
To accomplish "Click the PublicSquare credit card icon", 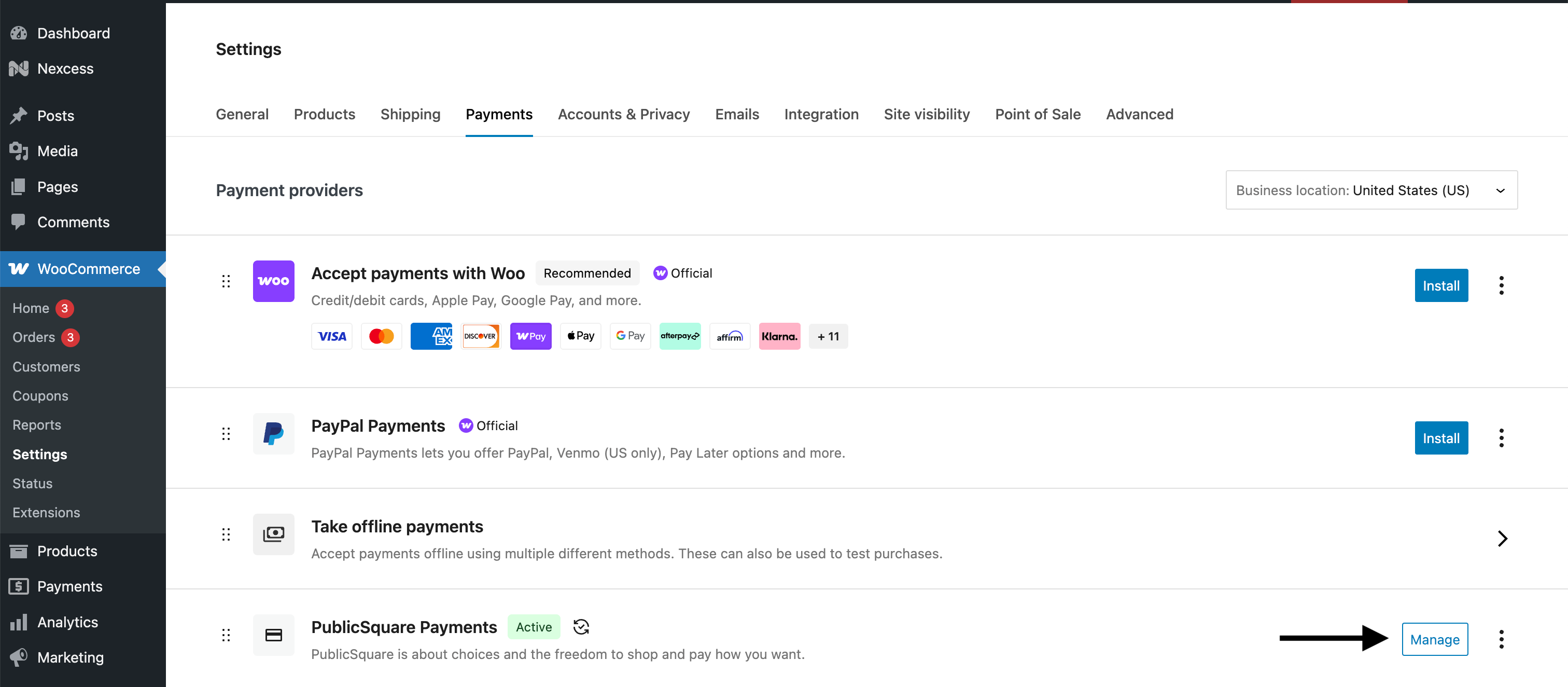I will point(273,635).
